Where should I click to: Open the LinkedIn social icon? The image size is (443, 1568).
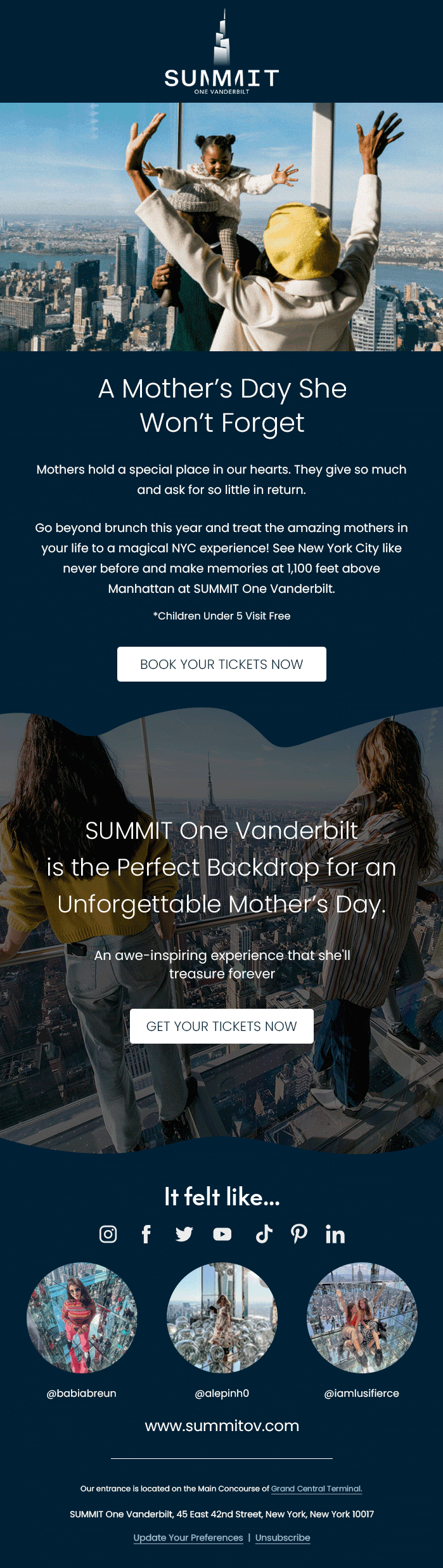(335, 1234)
